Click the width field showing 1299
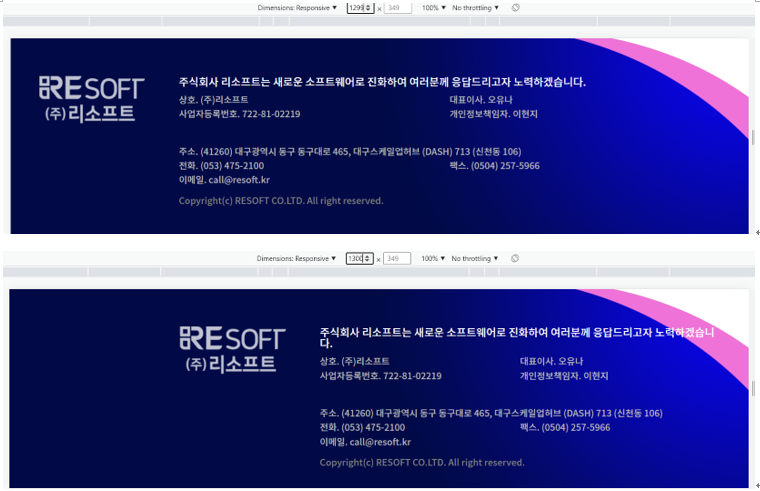 [x=360, y=8]
